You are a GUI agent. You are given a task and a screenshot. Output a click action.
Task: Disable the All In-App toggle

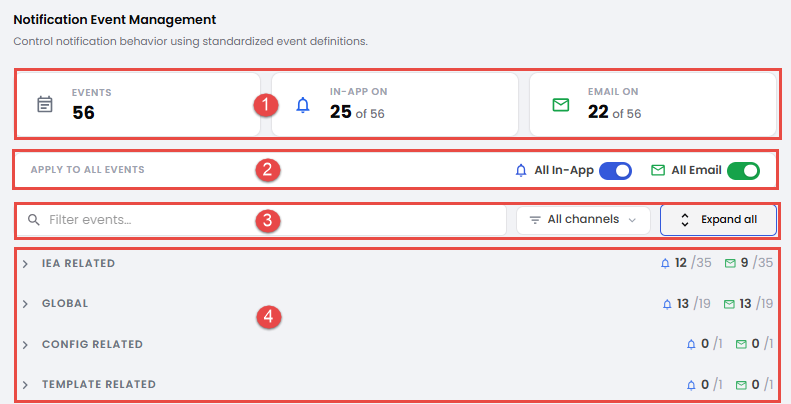click(615, 171)
